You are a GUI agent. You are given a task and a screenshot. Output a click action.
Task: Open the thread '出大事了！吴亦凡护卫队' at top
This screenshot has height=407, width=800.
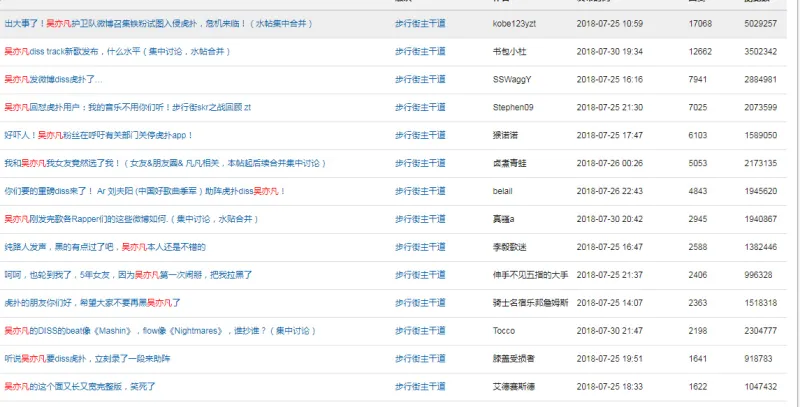tap(150, 22)
